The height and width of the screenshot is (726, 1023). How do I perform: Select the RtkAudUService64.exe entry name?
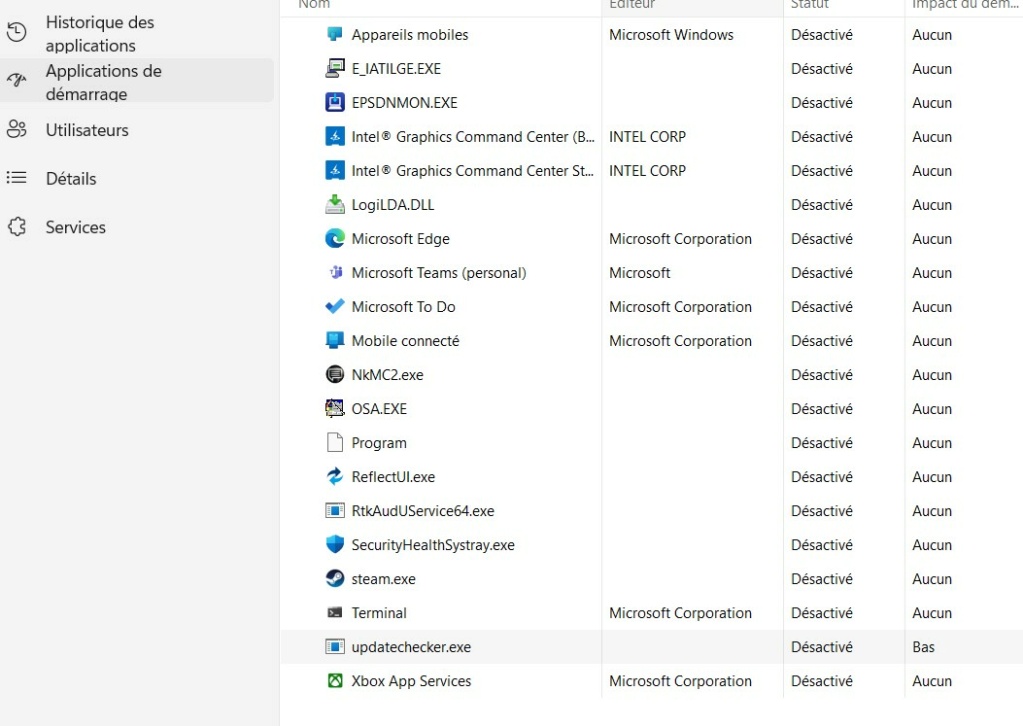point(423,511)
